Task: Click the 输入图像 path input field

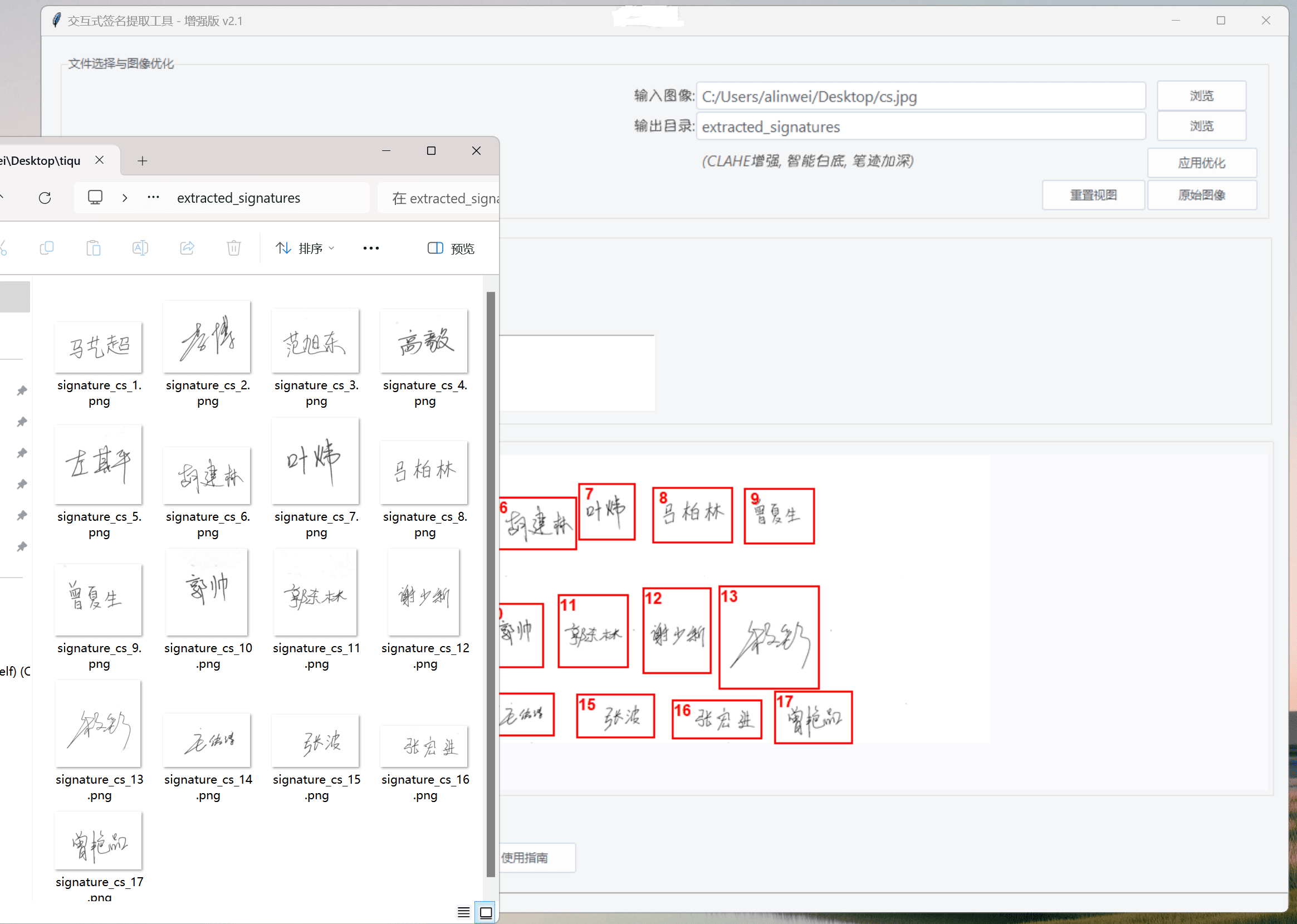Action: click(921, 96)
